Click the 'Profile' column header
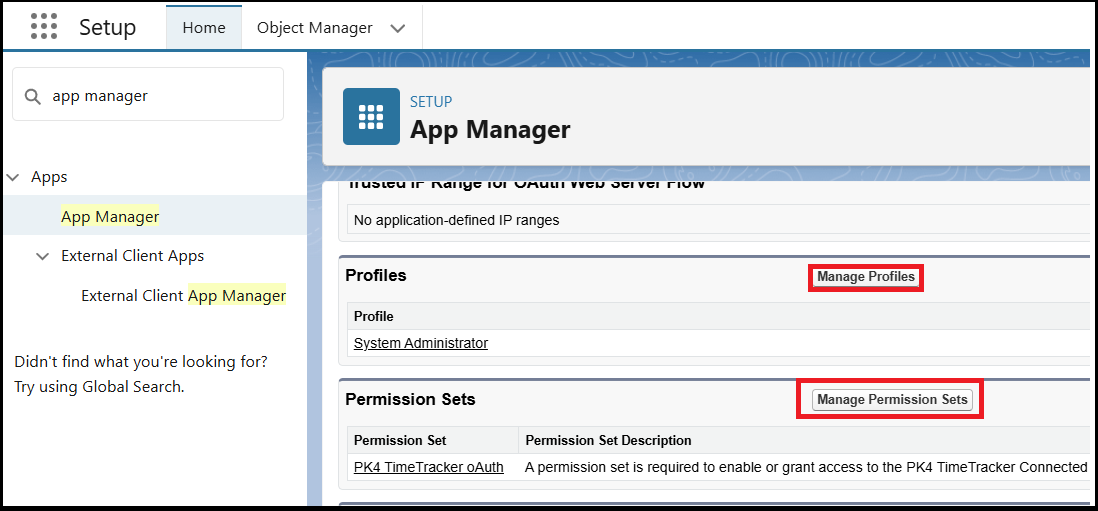1098x511 pixels. point(373,317)
